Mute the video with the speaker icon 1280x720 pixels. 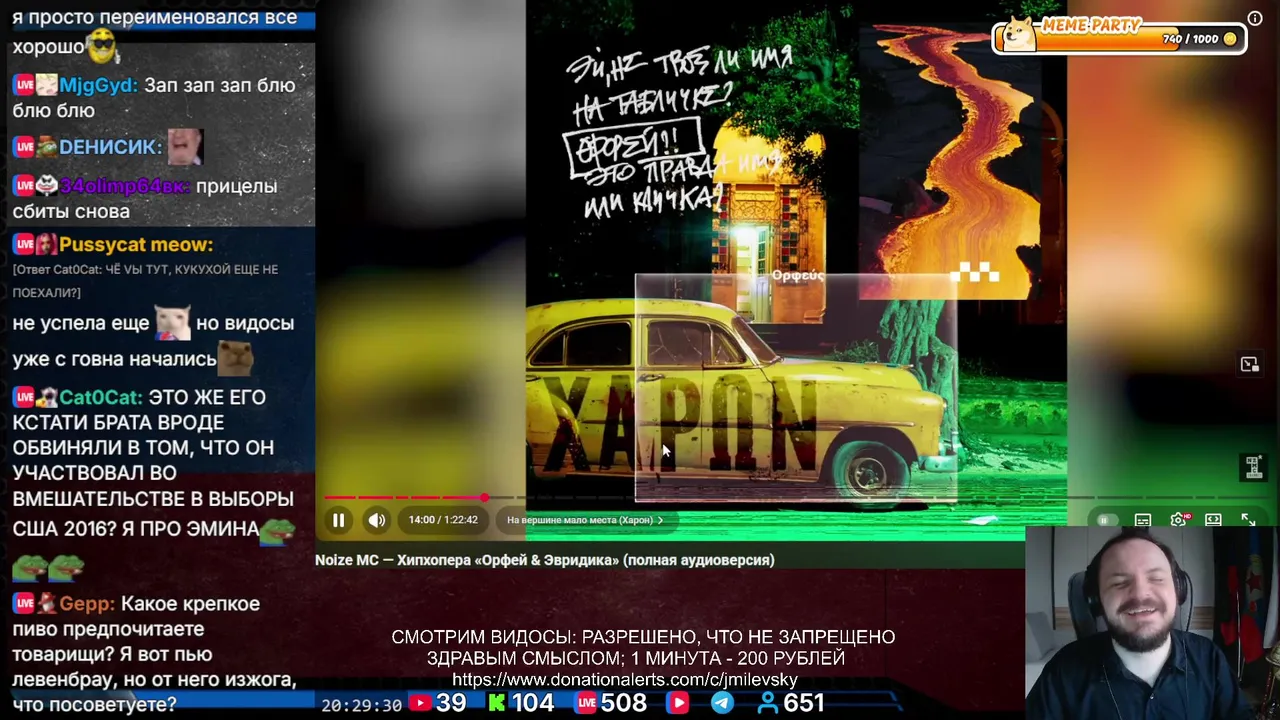[x=376, y=520]
